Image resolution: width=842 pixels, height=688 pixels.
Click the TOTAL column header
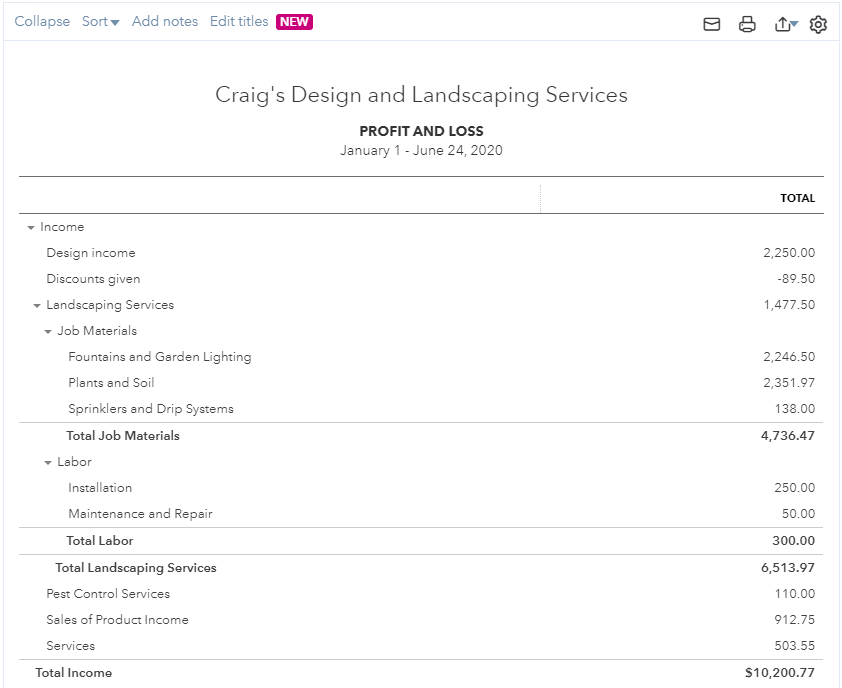pyautogui.click(x=797, y=198)
